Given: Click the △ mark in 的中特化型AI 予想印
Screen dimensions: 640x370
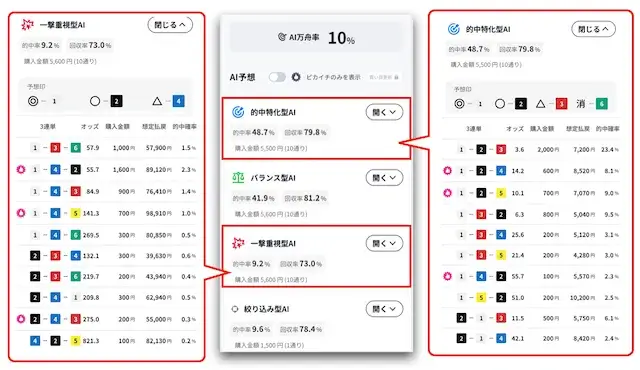Looking at the screenshot, I should tap(540, 104).
